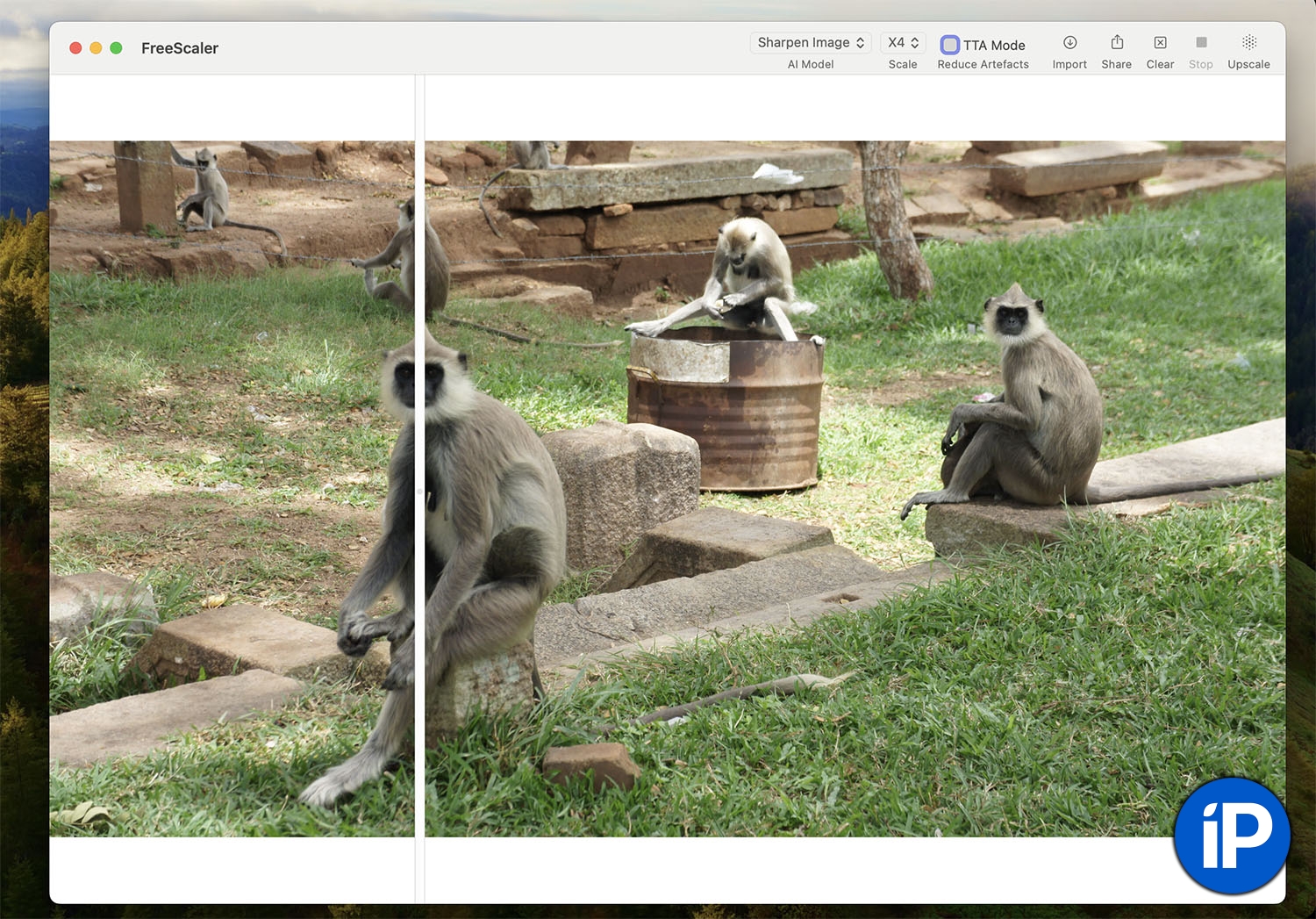
Task: Enable the TTA Mode checkbox
Action: 949,45
